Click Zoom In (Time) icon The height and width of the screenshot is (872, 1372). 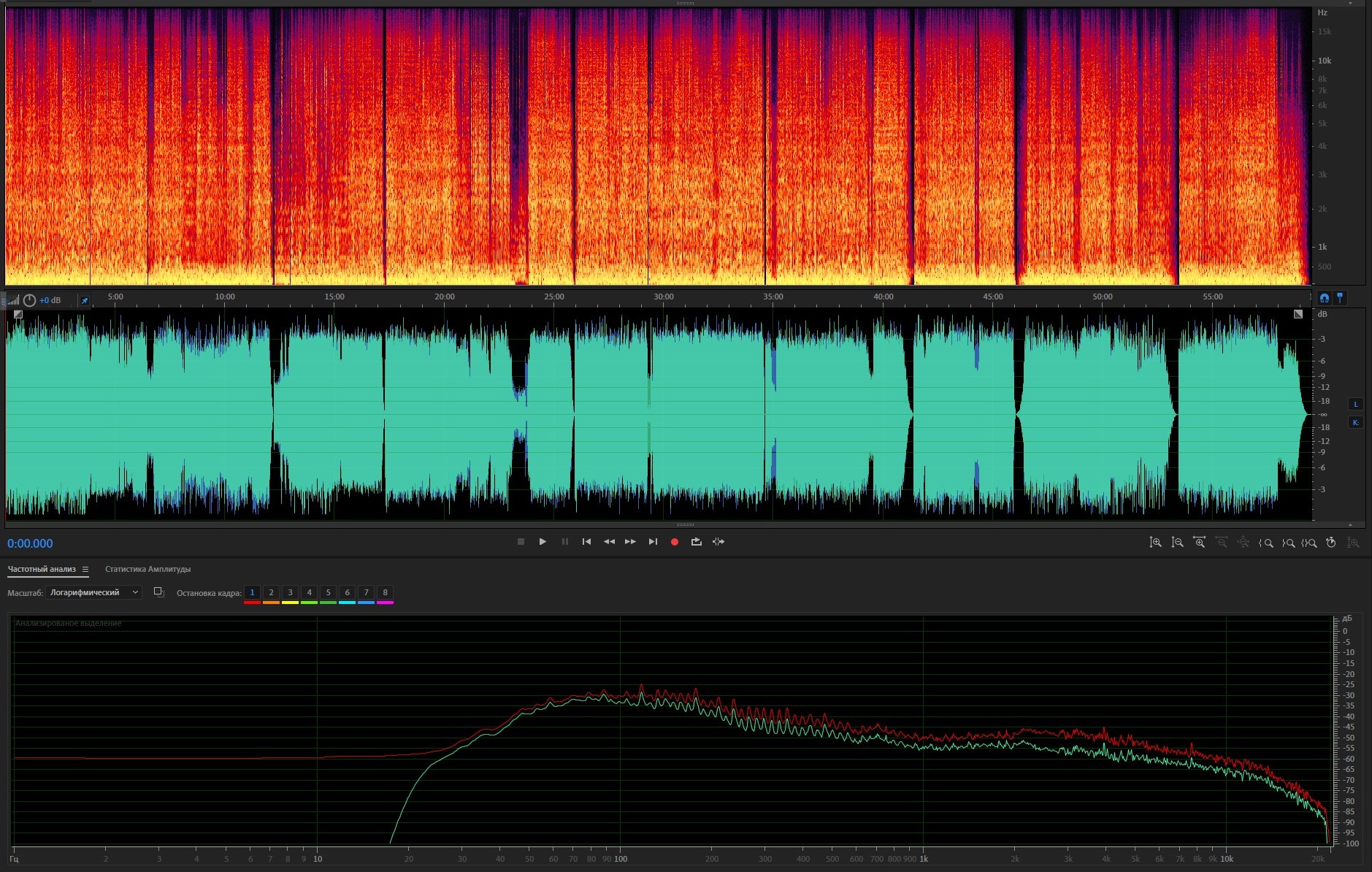tap(1199, 543)
